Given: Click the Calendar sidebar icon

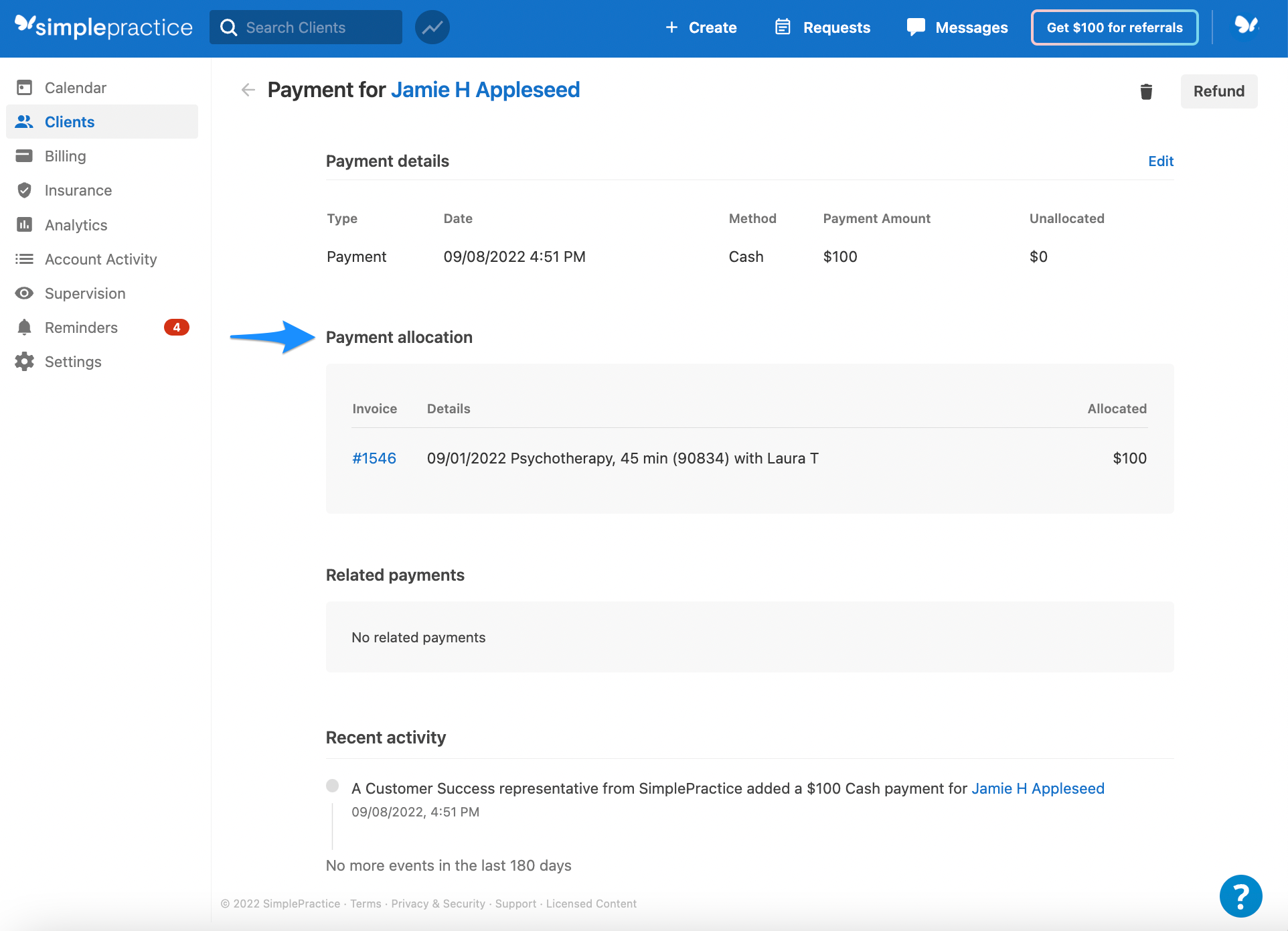Looking at the screenshot, I should tap(24, 88).
